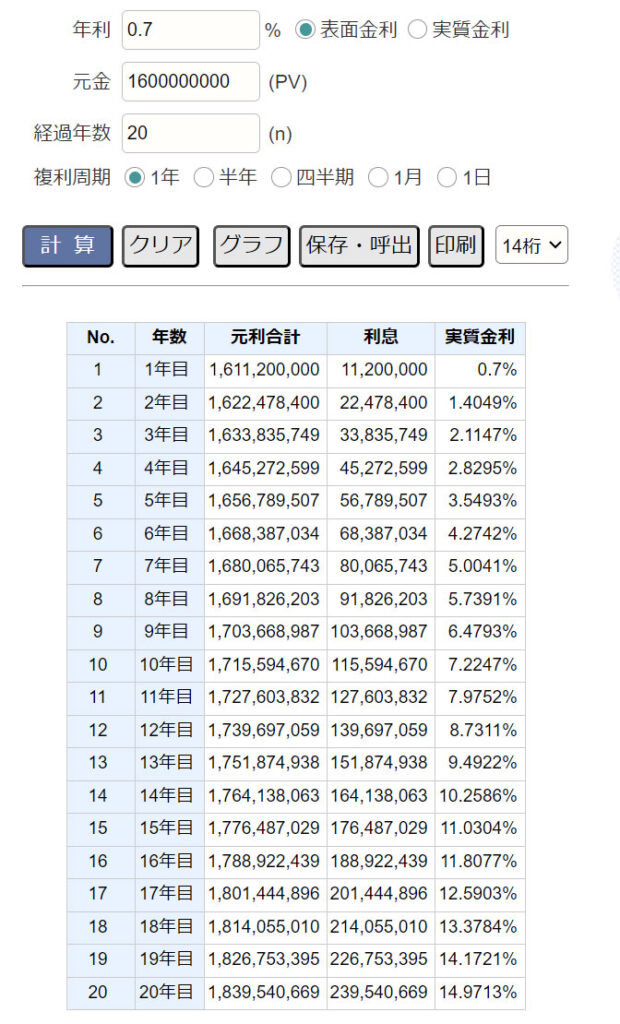Image resolution: width=620 pixels, height=1024 pixels.
Task: Click the 元利合計 column header
Action: pos(265,338)
